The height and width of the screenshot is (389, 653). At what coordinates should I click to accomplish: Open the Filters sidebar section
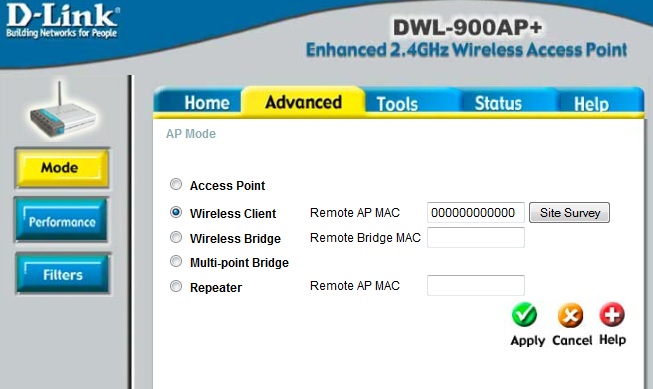(63, 274)
